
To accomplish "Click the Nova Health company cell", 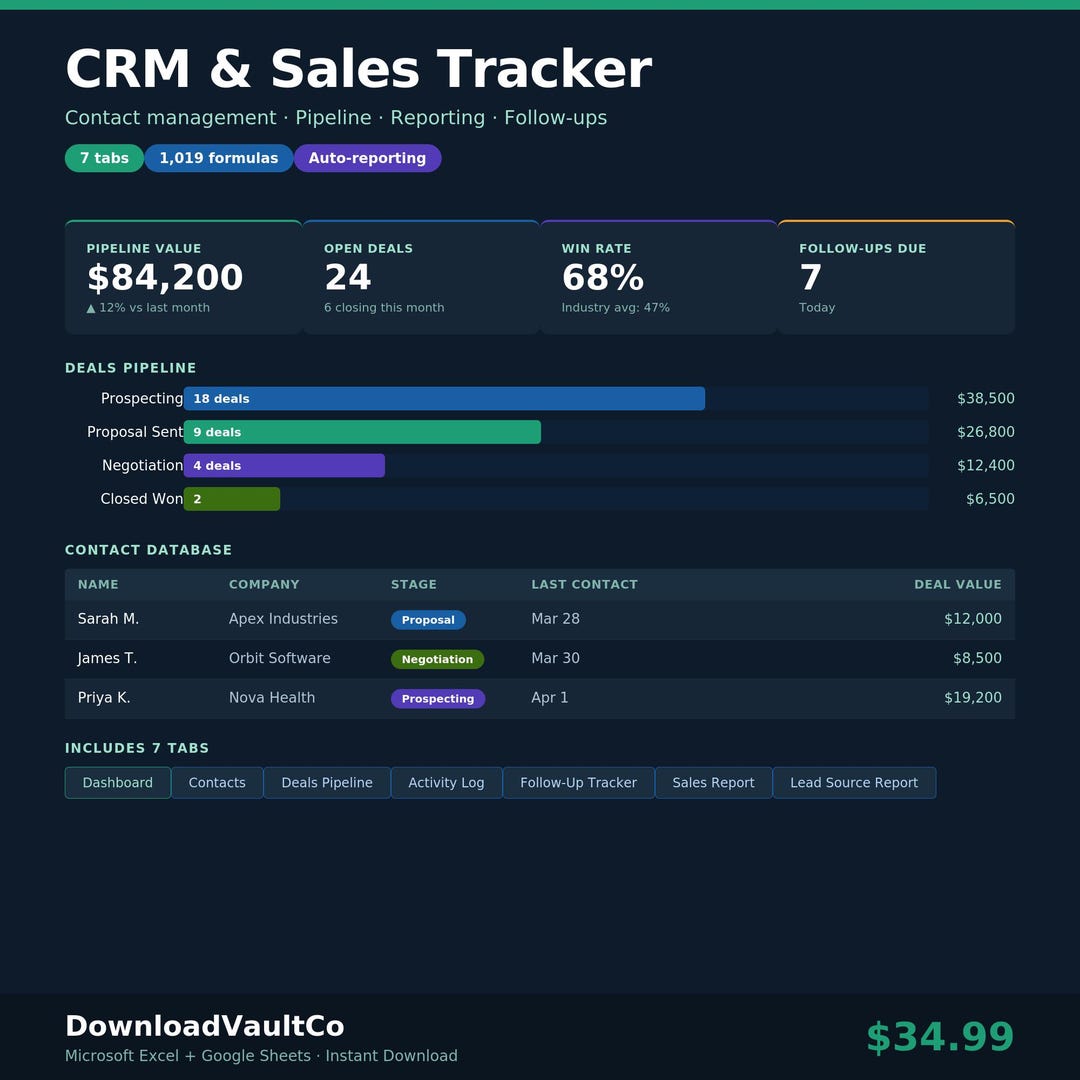I will 272,697.
